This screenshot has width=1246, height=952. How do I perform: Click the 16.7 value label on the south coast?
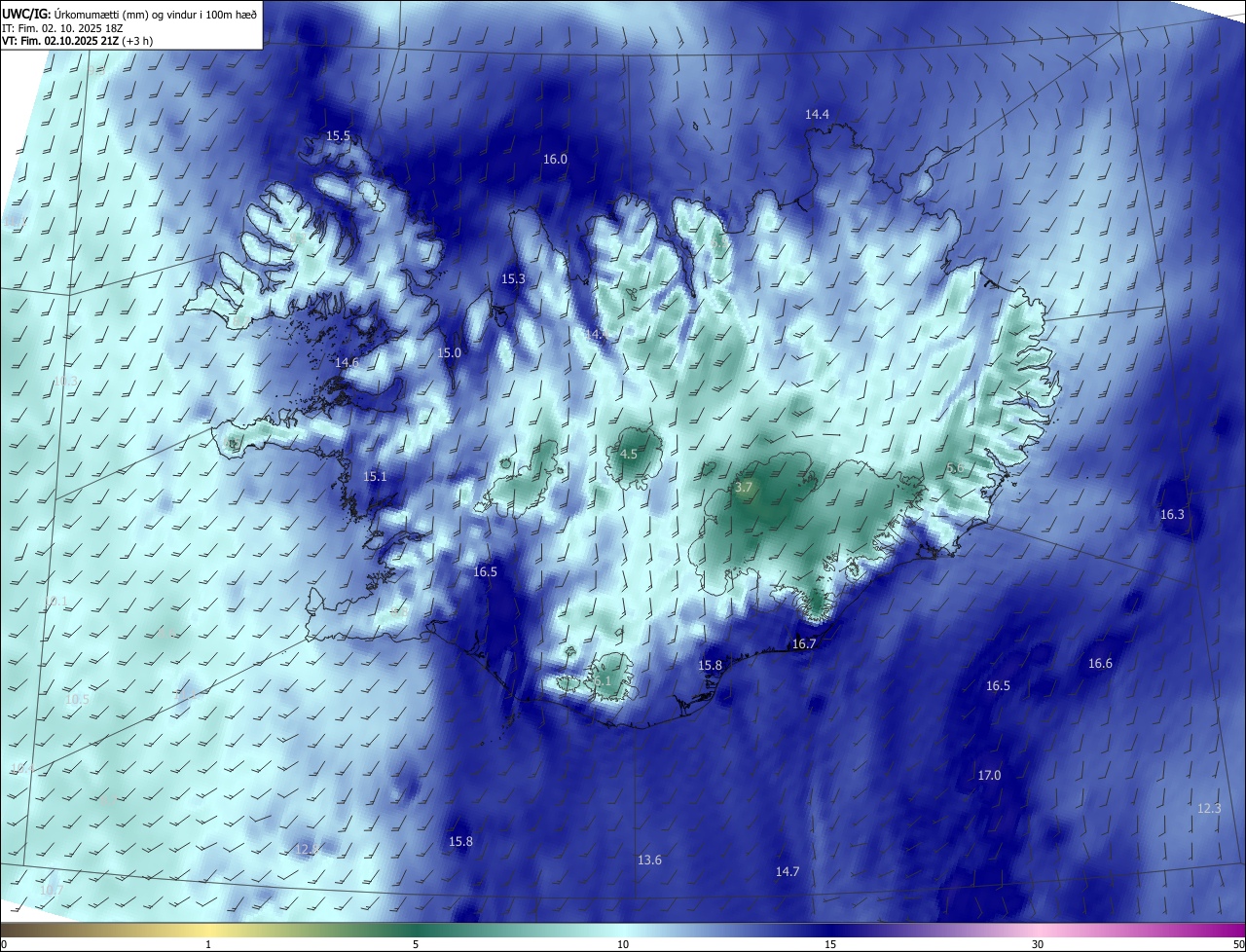[x=804, y=644]
